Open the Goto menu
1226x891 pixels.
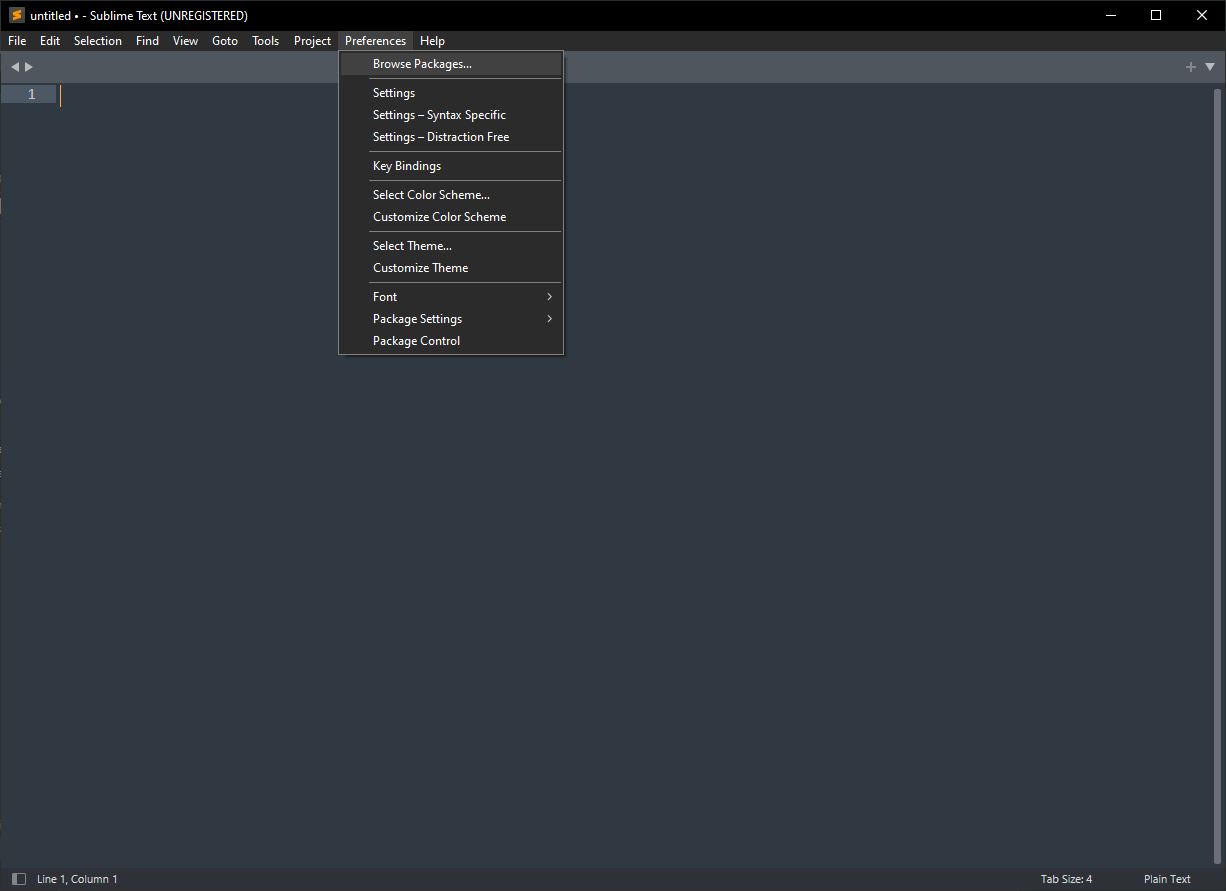(225, 41)
